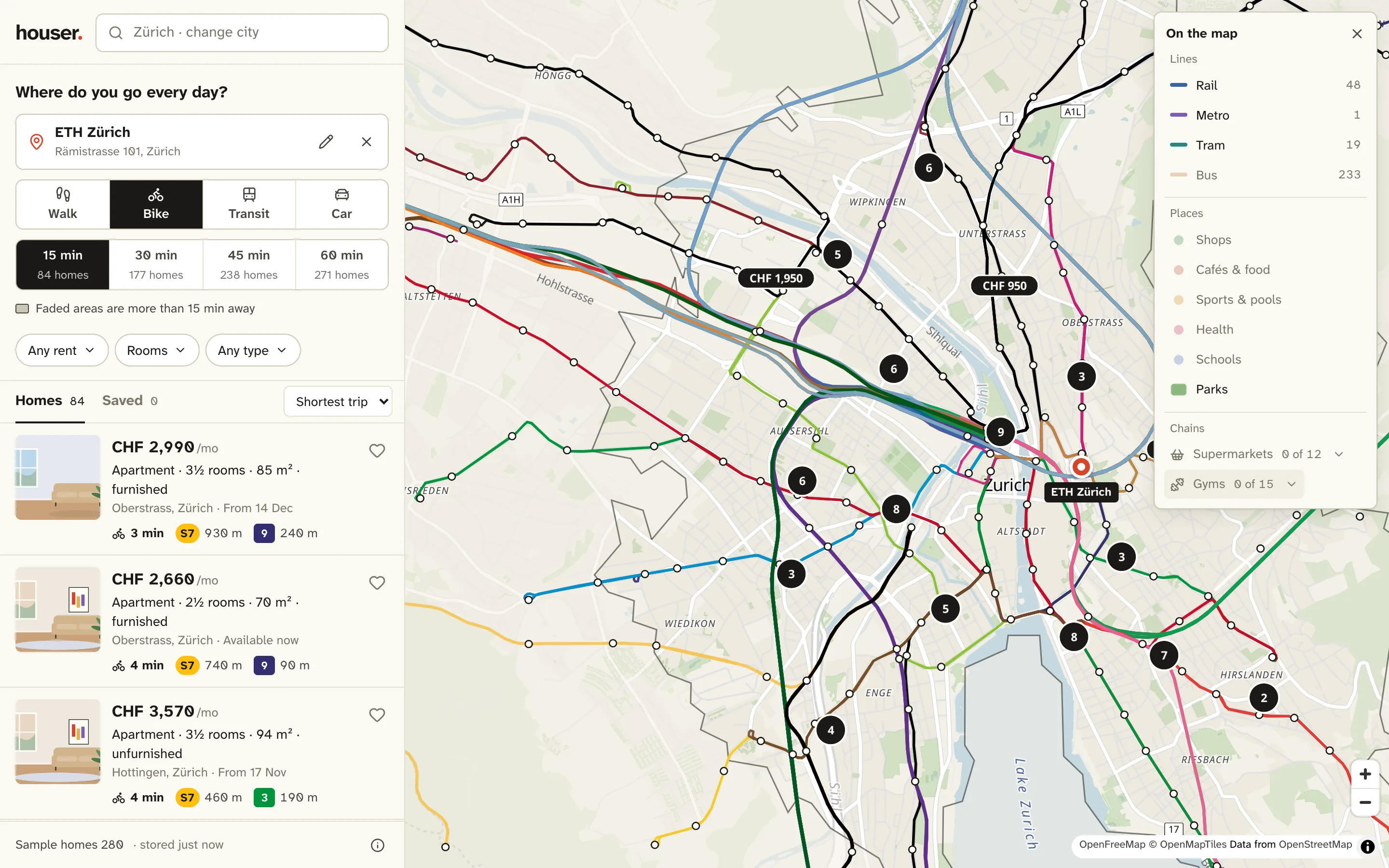Switch to the Homes tab
Screen dimensions: 1389x868
(x=50, y=401)
